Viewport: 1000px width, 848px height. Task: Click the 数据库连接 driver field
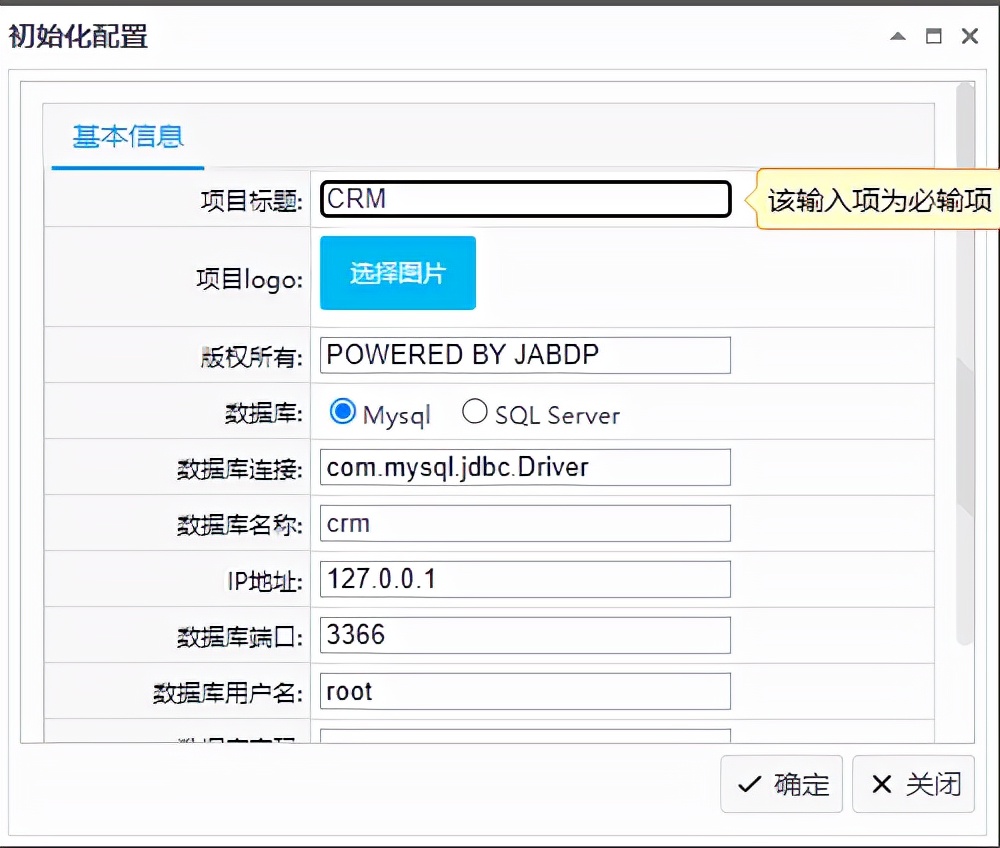[526, 467]
